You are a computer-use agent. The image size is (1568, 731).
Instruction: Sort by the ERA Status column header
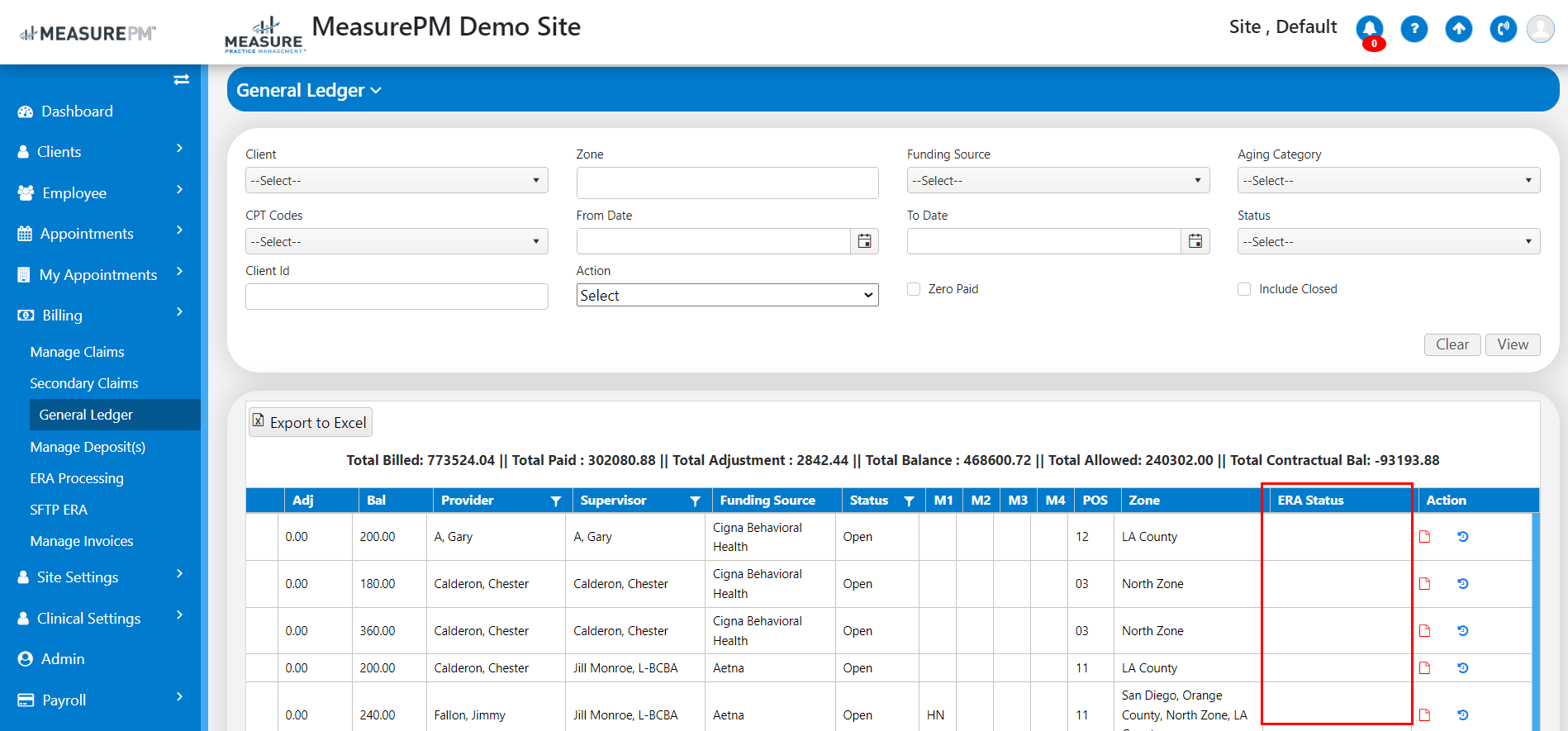[x=1311, y=500]
